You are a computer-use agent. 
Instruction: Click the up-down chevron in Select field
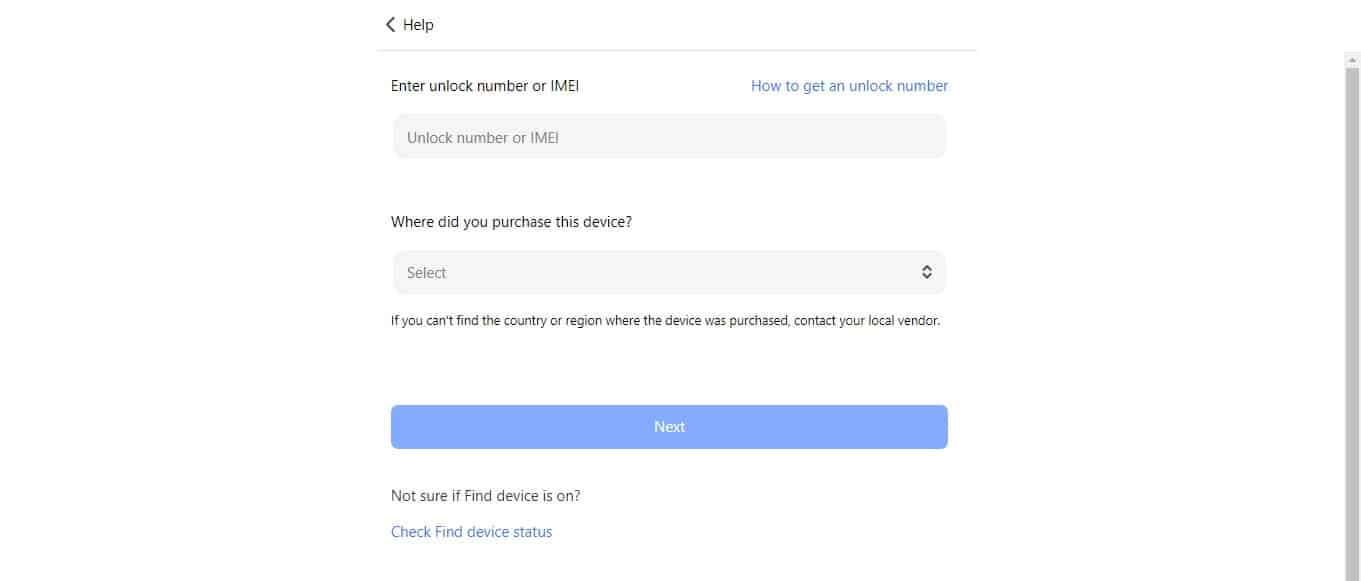coord(927,271)
